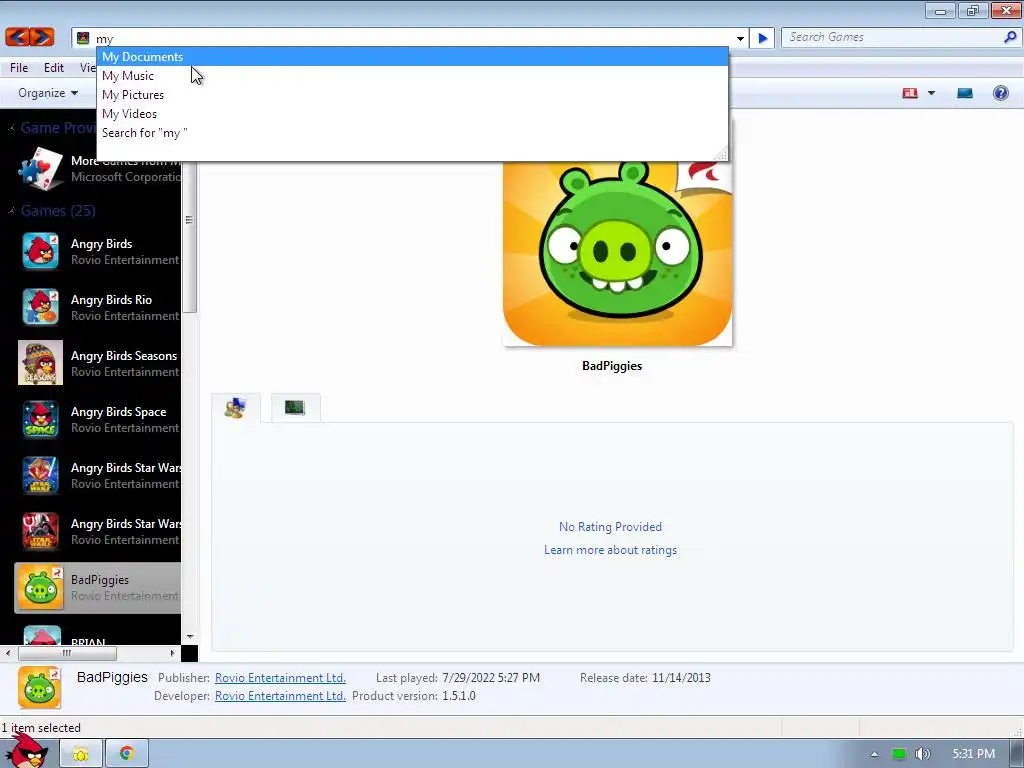Click the game list scroll down arrow
This screenshot has width=1024, height=768.
189,637
